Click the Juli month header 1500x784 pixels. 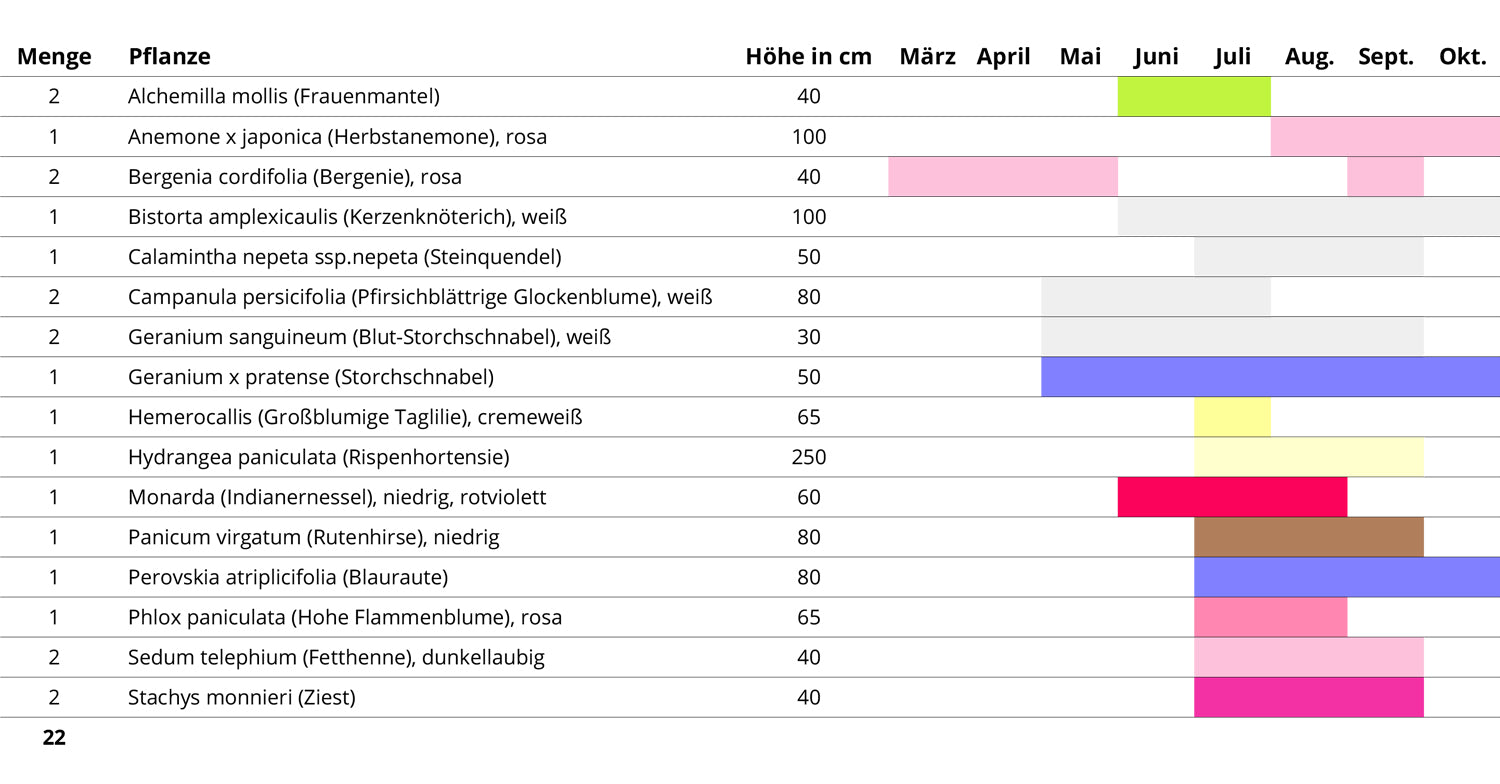[1232, 57]
